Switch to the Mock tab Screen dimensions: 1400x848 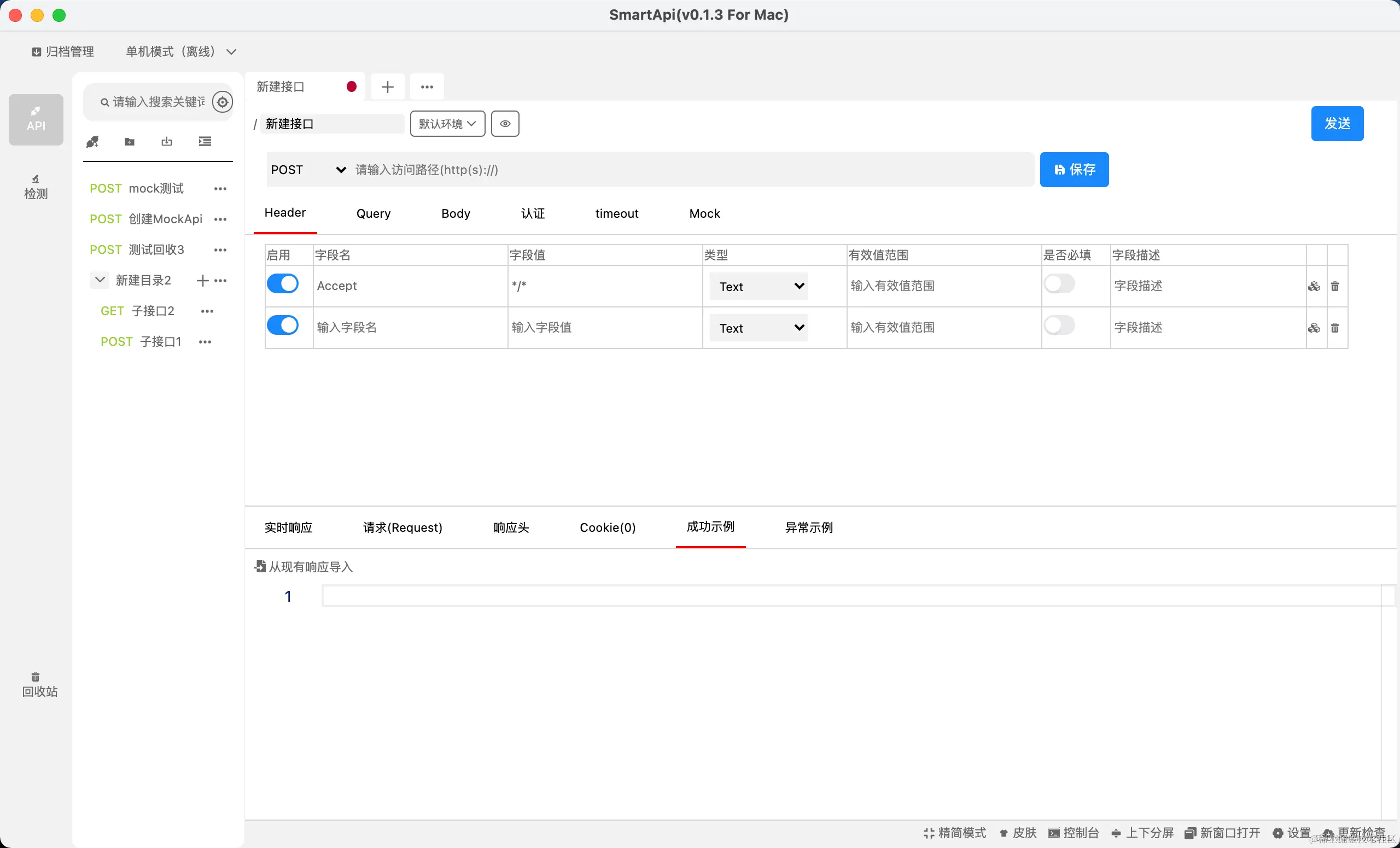tap(704, 213)
